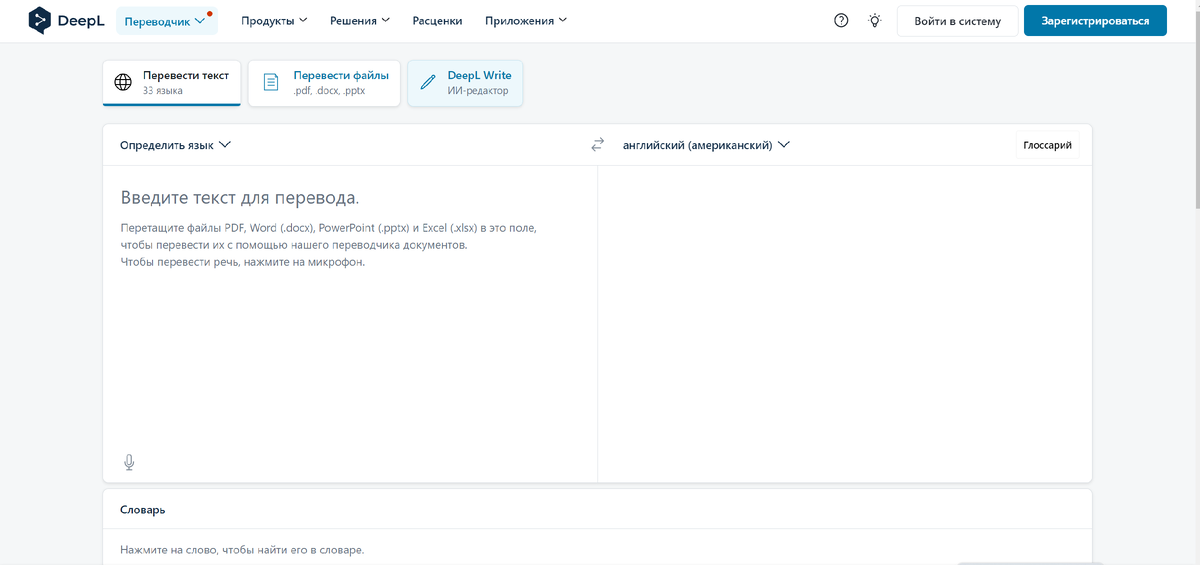Image resolution: width=1200 pixels, height=565 pixels.
Task: Click the DeepL logo
Action: tap(67, 20)
